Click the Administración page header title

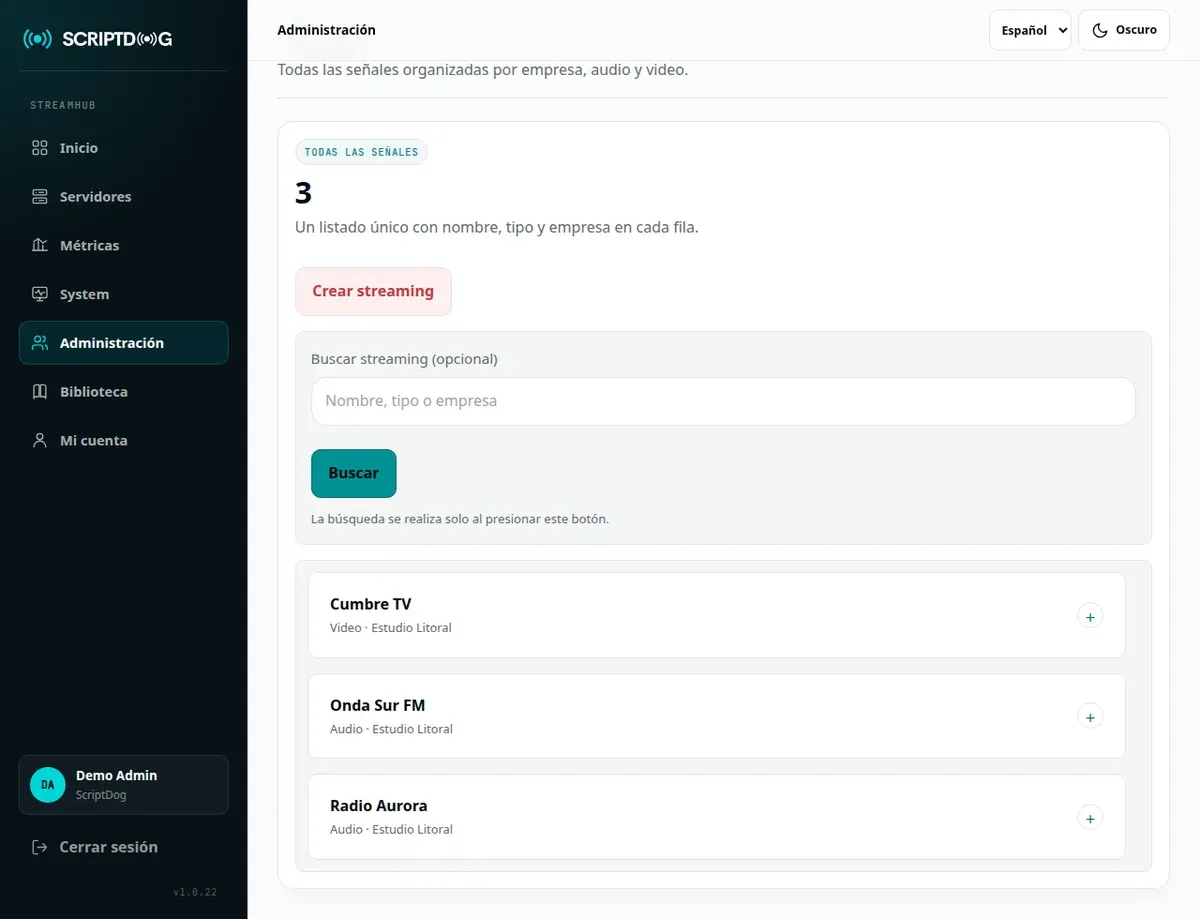coord(326,30)
